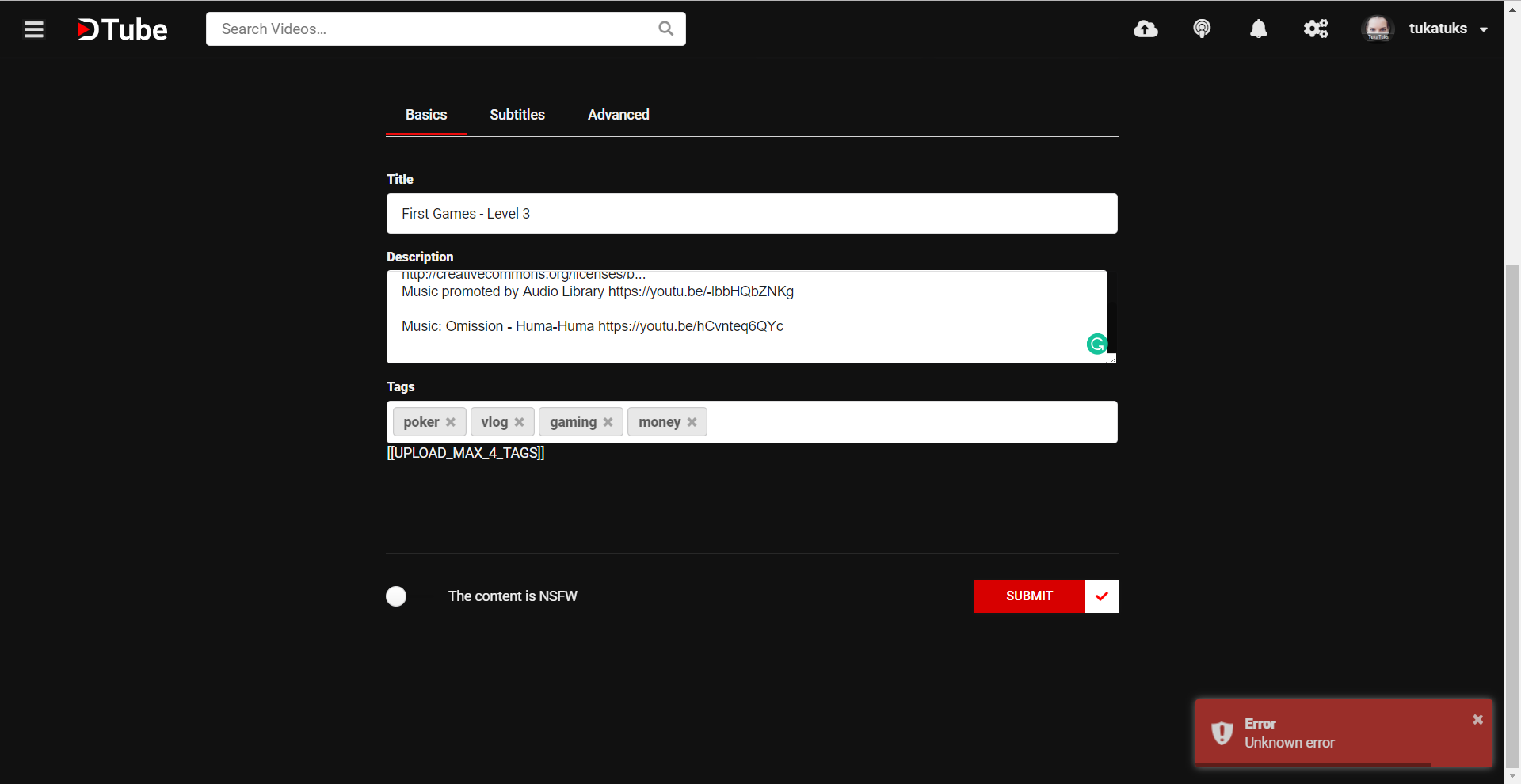Remove the poker tag

point(450,422)
